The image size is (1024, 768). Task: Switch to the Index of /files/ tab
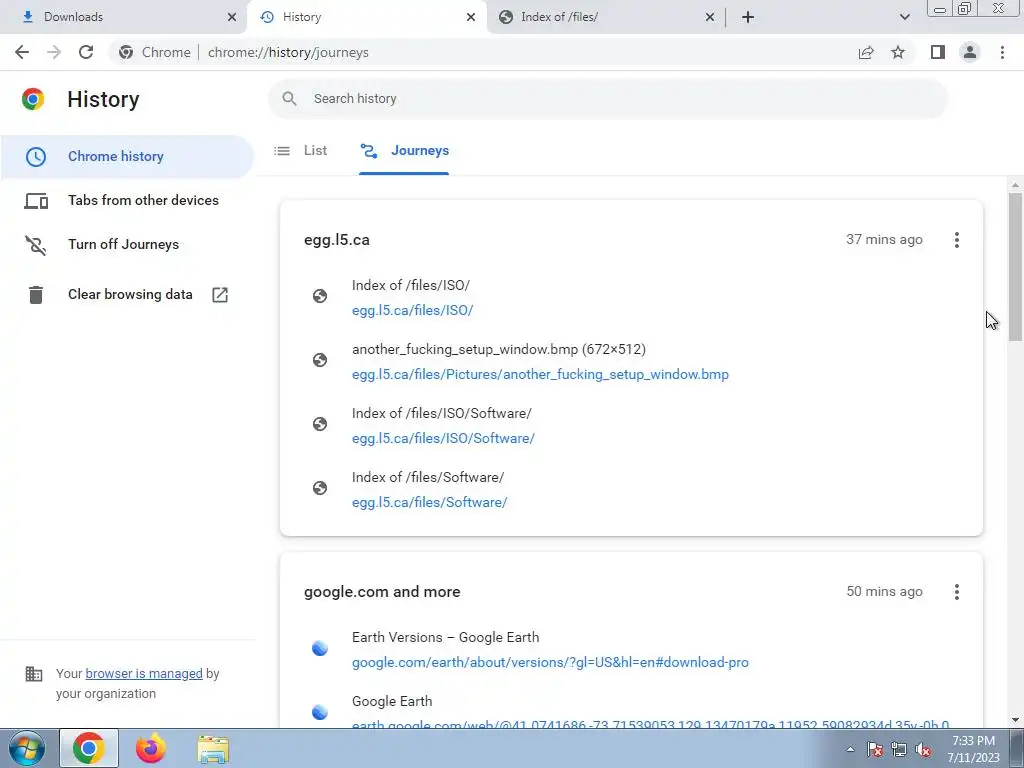[x=605, y=17]
